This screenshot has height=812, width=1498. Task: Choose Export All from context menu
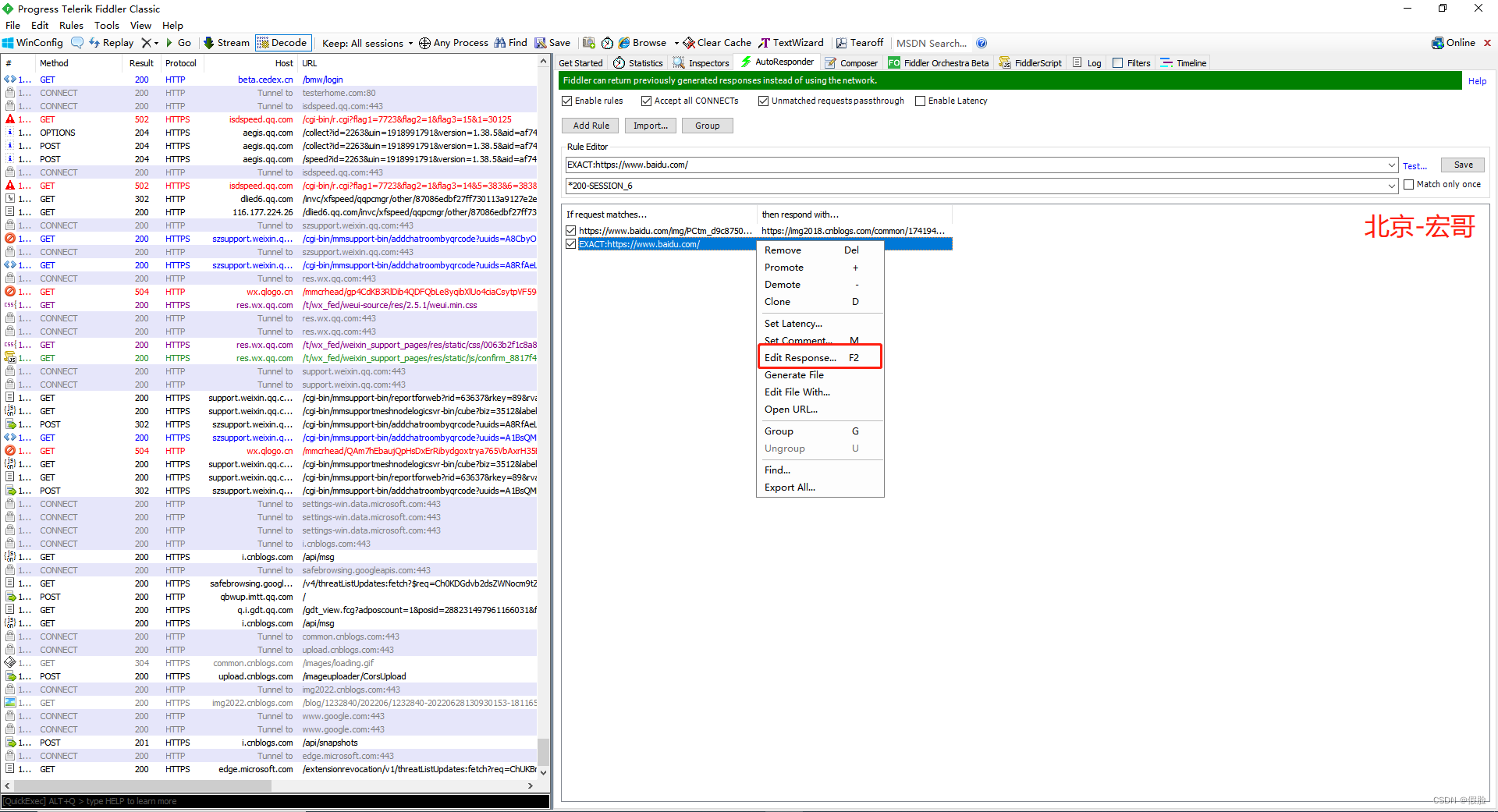coord(820,488)
